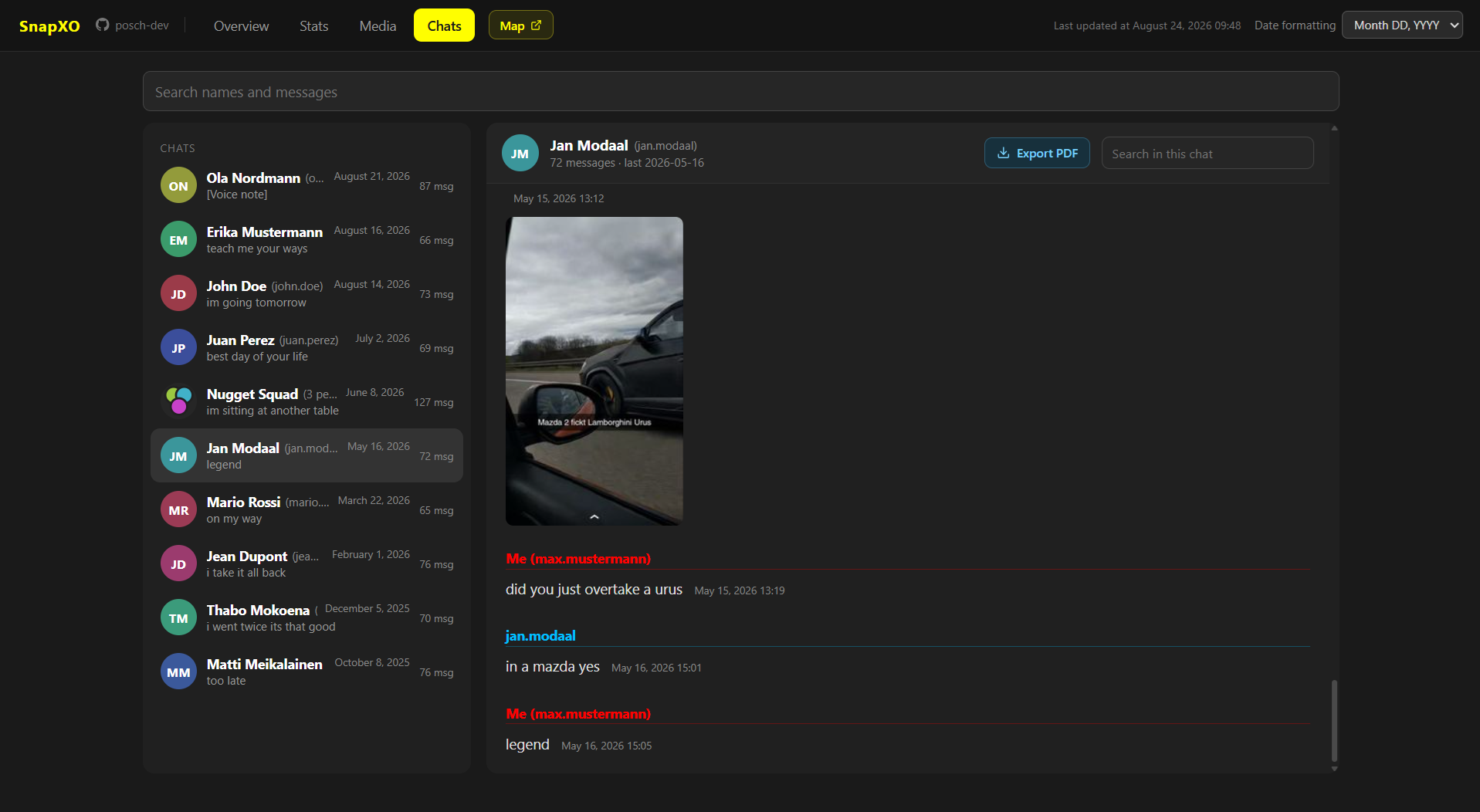The image size is (1480, 812).
Task: Click the first 'Me (max.mustermann)' sender label
Action: click(x=578, y=559)
